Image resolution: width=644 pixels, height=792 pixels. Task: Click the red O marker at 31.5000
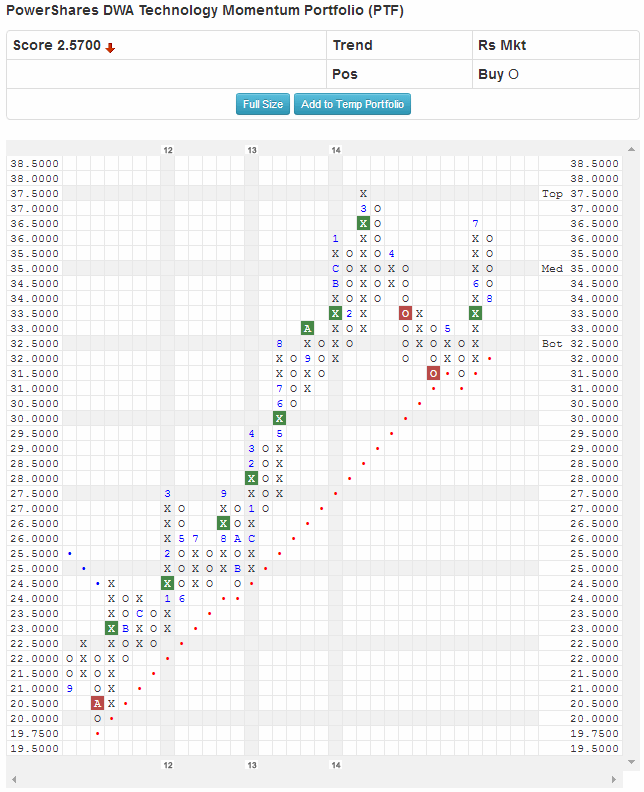click(x=433, y=373)
